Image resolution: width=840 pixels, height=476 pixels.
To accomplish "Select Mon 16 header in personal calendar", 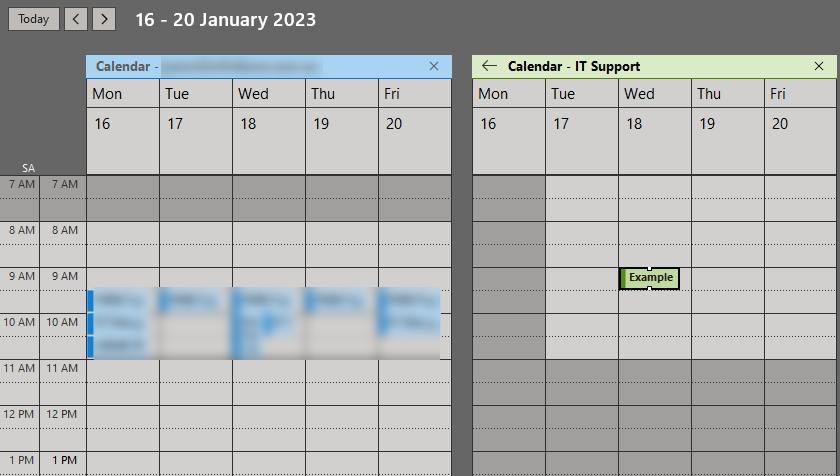I will coord(123,125).
